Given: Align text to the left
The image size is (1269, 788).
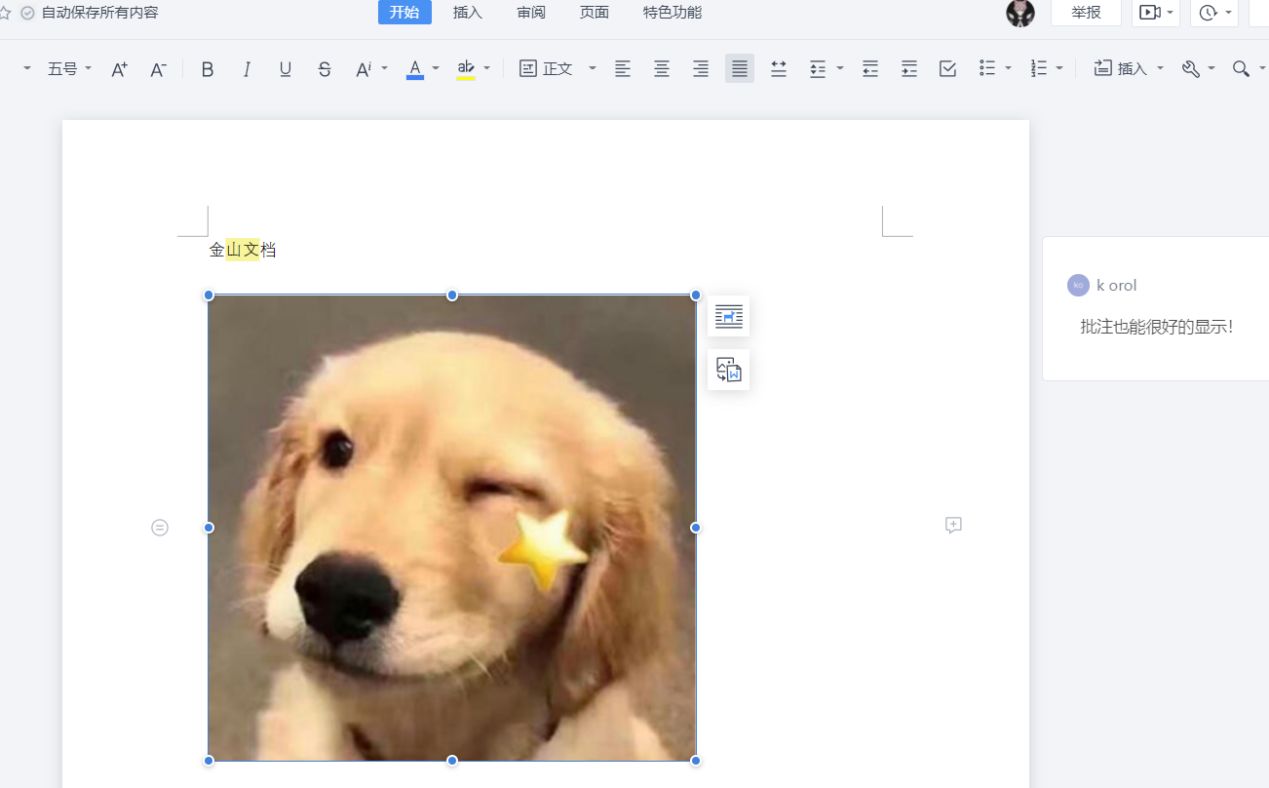Looking at the screenshot, I should pos(622,69).
